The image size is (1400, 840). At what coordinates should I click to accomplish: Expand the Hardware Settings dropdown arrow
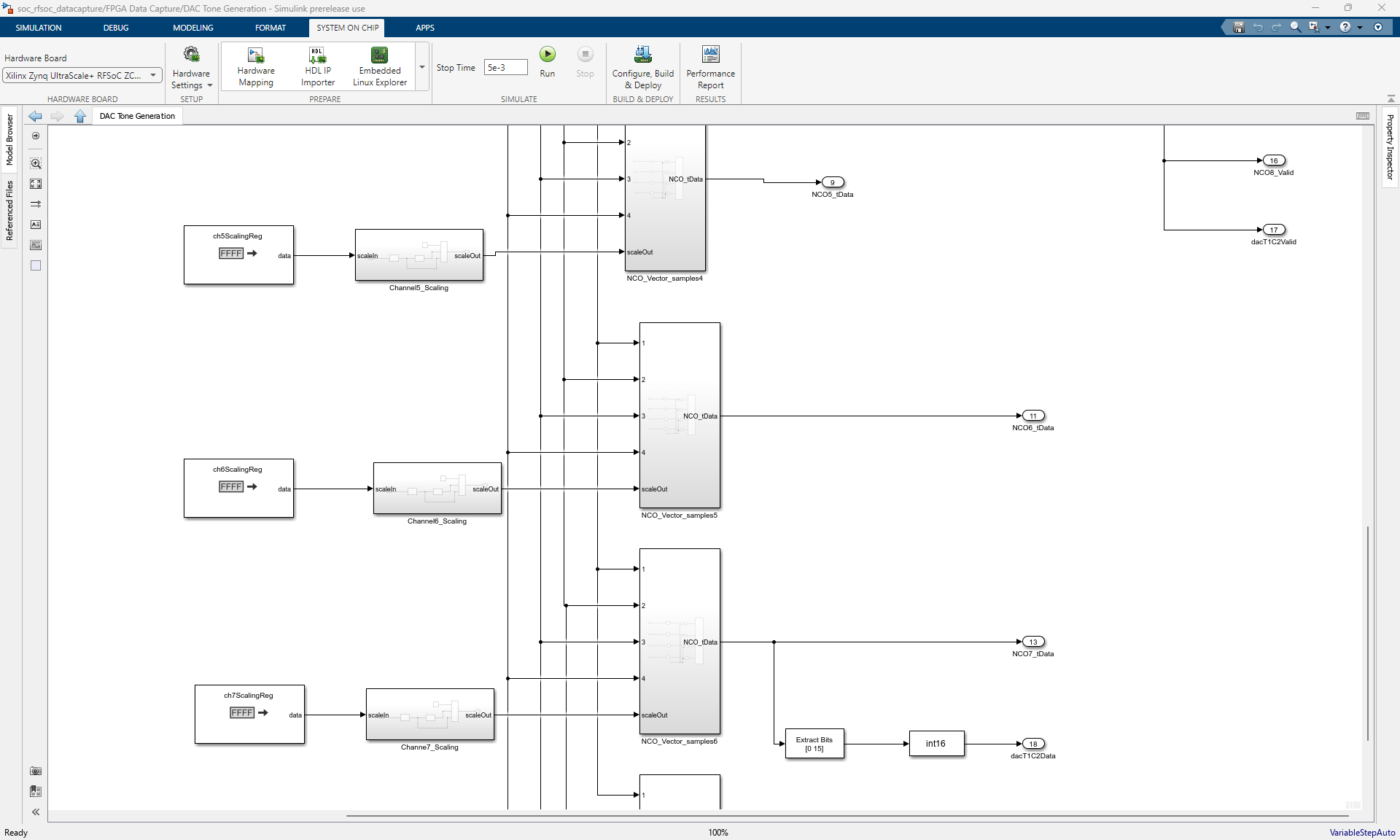[x=210, y=85]
